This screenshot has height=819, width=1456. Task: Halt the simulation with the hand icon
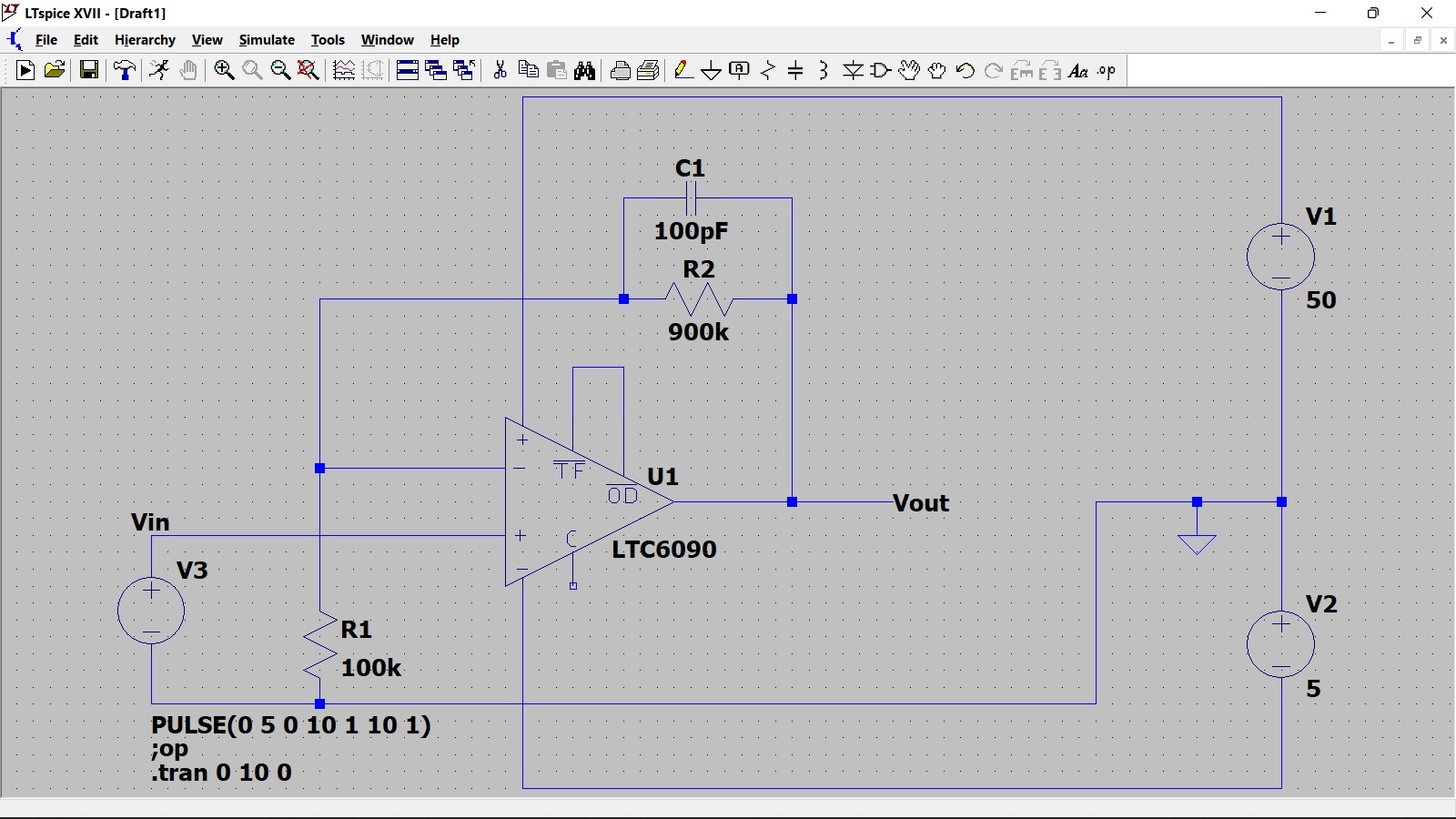click(x=188, y=70)
